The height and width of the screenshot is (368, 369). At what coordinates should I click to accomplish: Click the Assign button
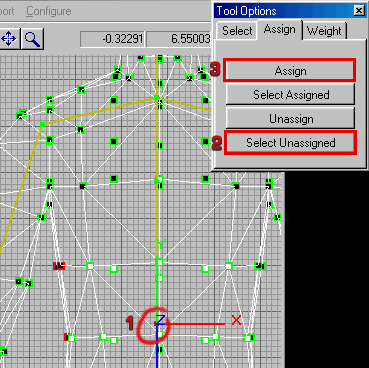(290, 71)
